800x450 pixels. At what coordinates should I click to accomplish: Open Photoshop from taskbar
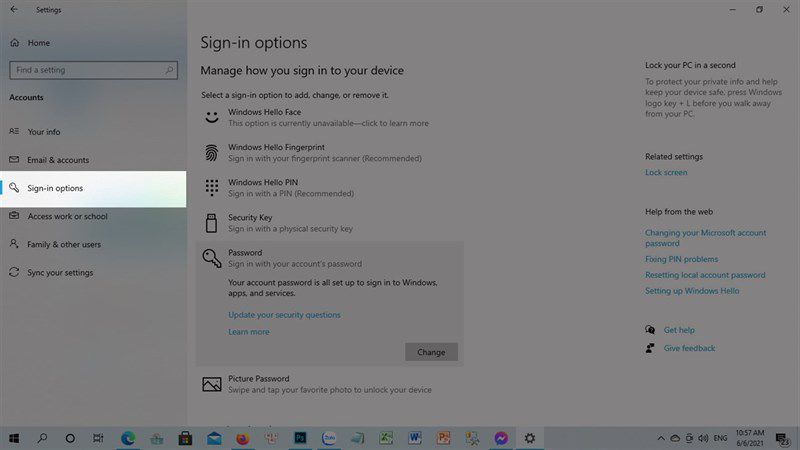point(300,438)
